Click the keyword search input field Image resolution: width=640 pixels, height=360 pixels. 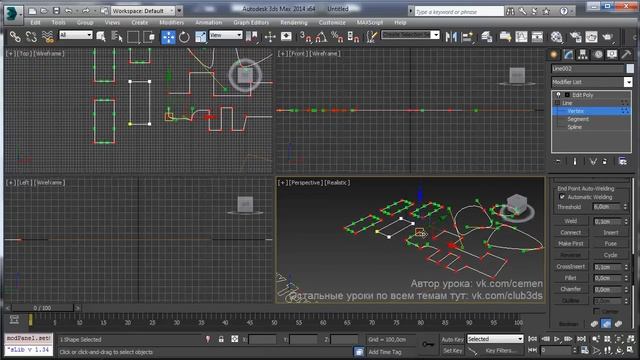coord(458,12)
